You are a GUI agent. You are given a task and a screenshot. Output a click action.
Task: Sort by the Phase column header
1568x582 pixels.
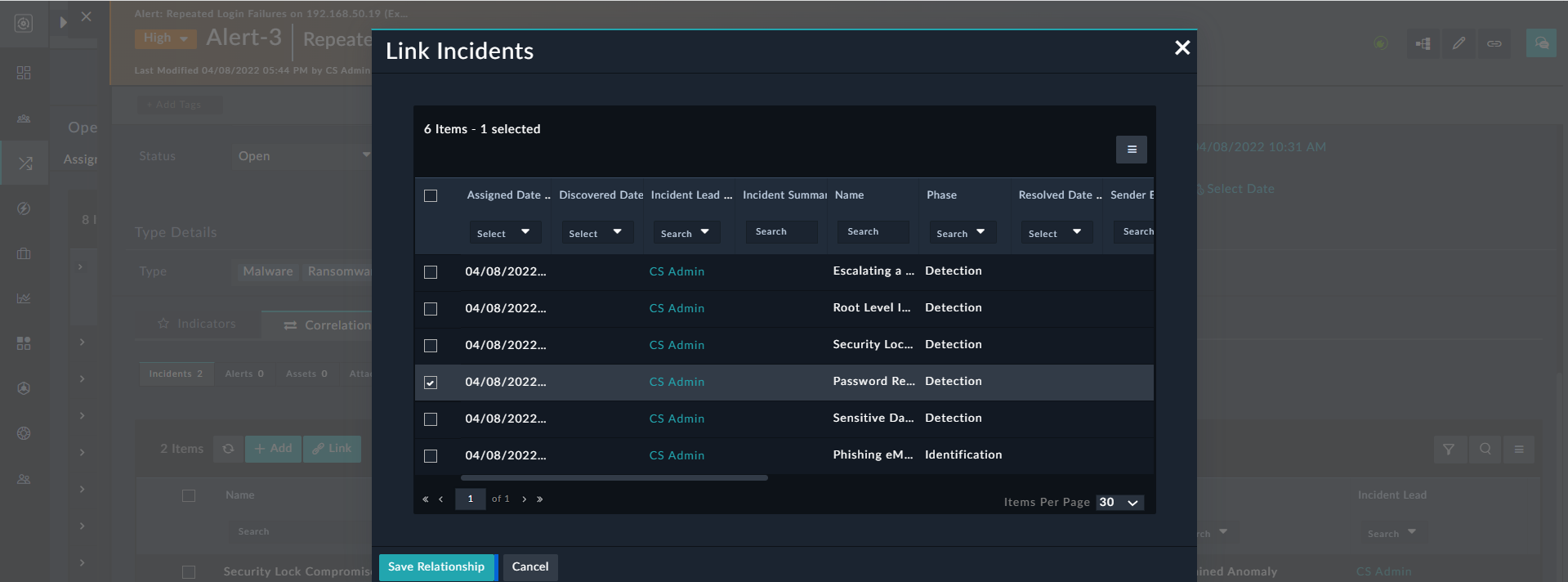[x=941, y=195]
